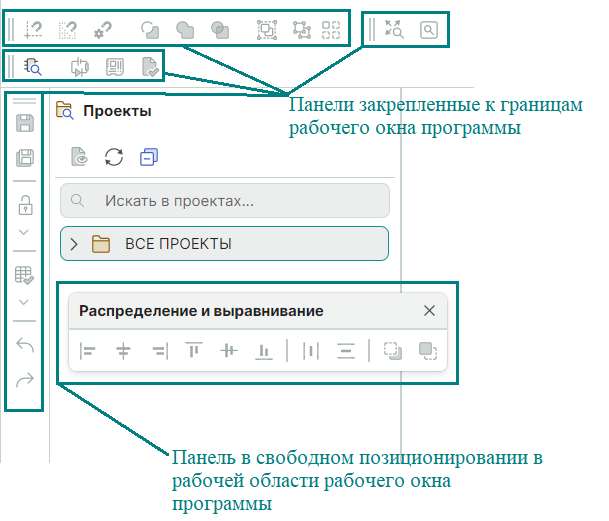
Task: Click the Проекты panel header
Action: coord(117,111)
